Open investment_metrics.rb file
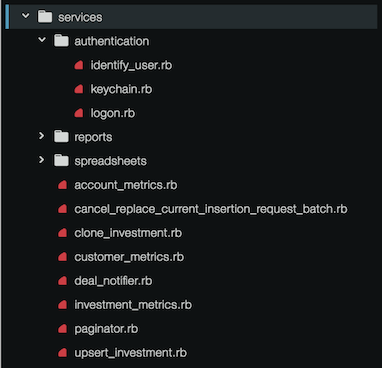The width and height of the screenshot is (382, 368). (133, 305)
